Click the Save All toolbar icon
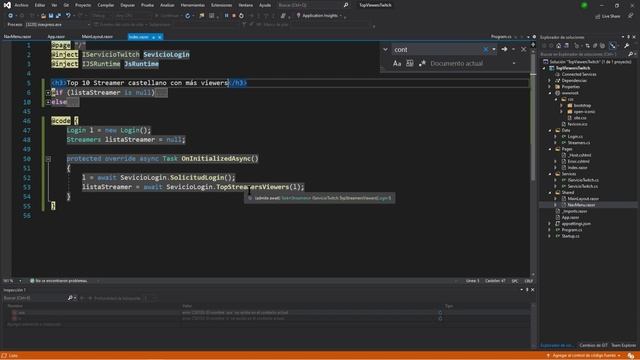The image size is (640, 360). coord(58,16)
